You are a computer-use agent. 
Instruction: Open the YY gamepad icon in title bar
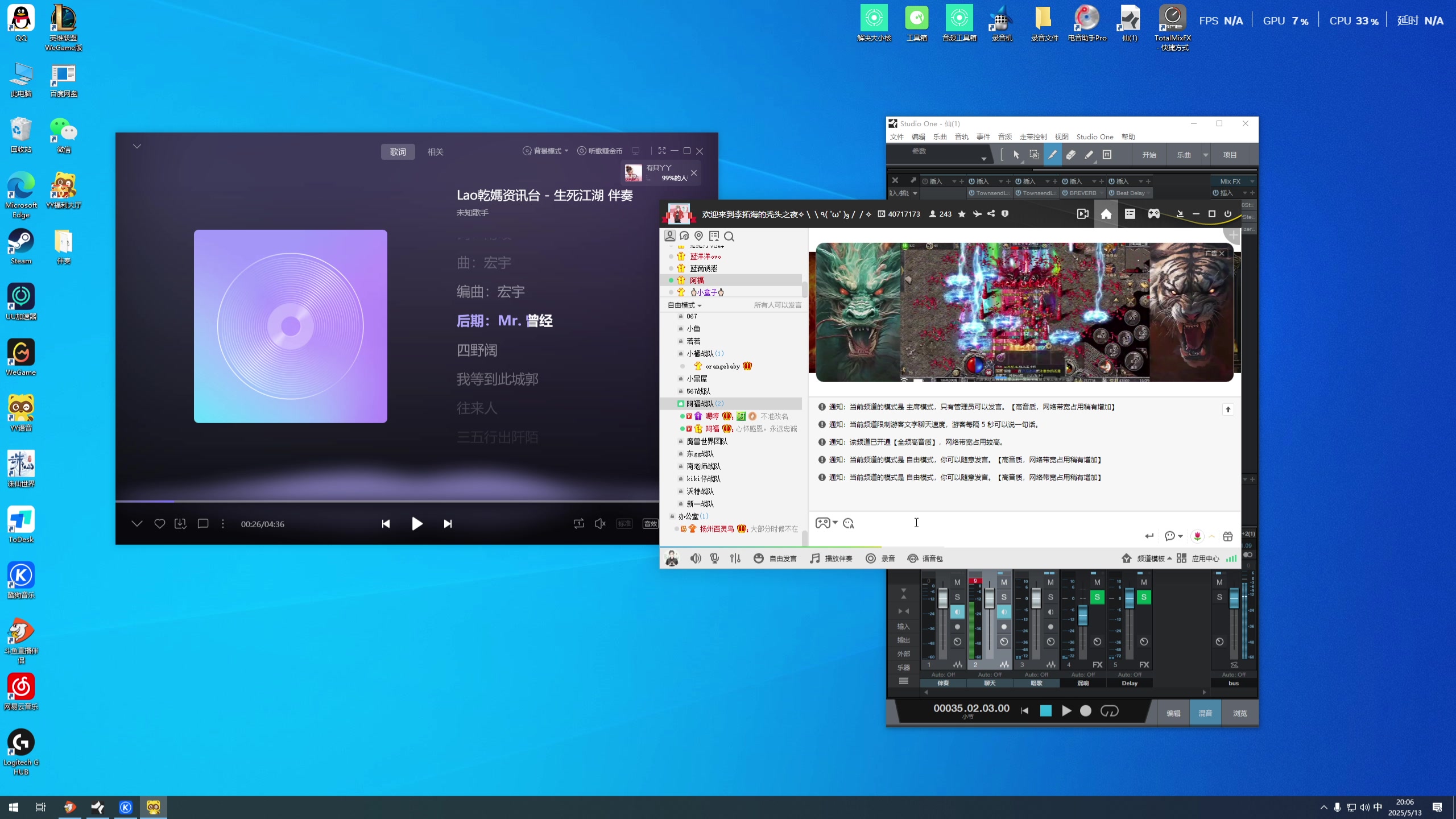point(1153,214)
